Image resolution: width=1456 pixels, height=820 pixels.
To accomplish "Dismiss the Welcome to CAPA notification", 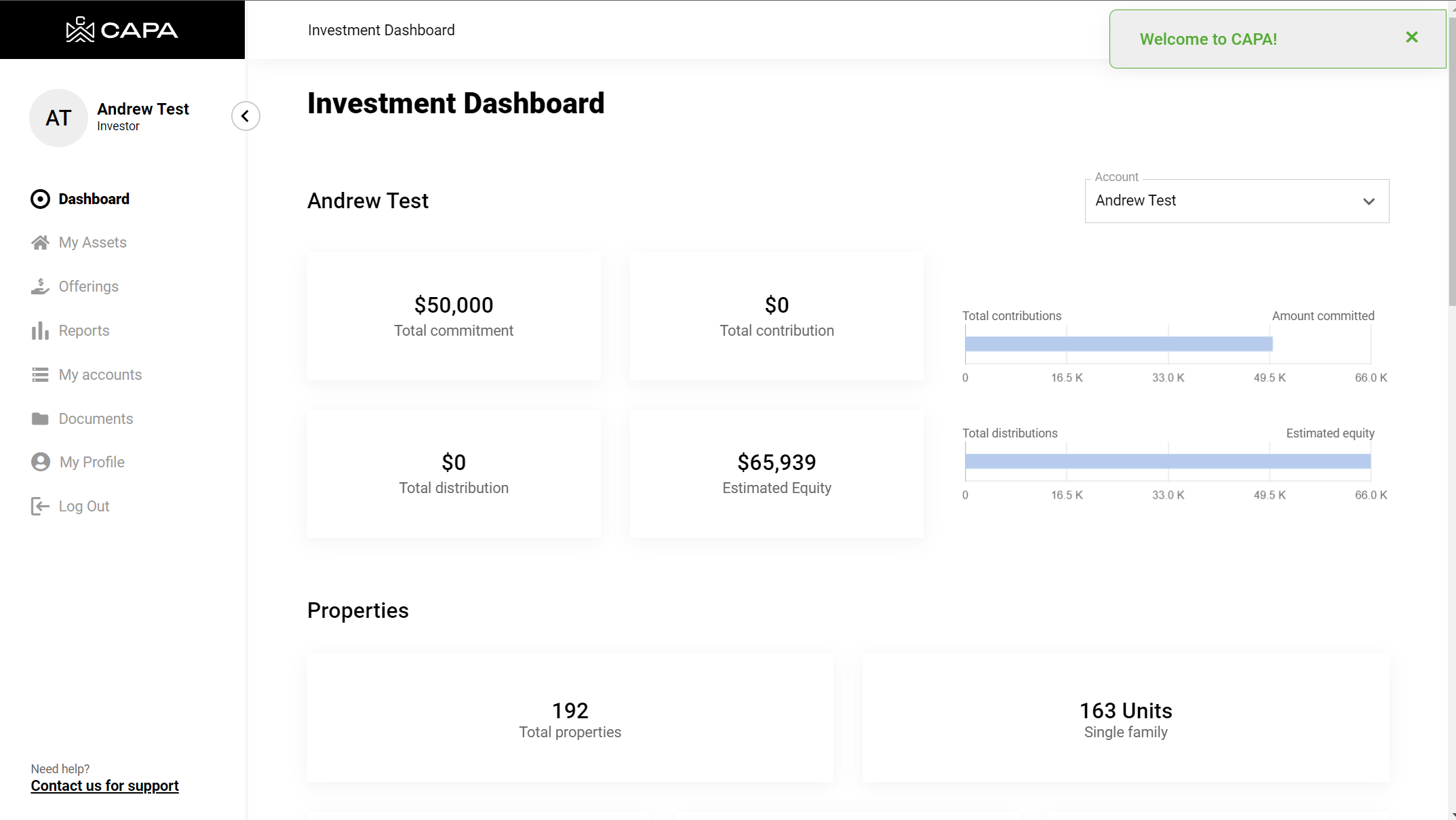I will [x=1412, y=38].
